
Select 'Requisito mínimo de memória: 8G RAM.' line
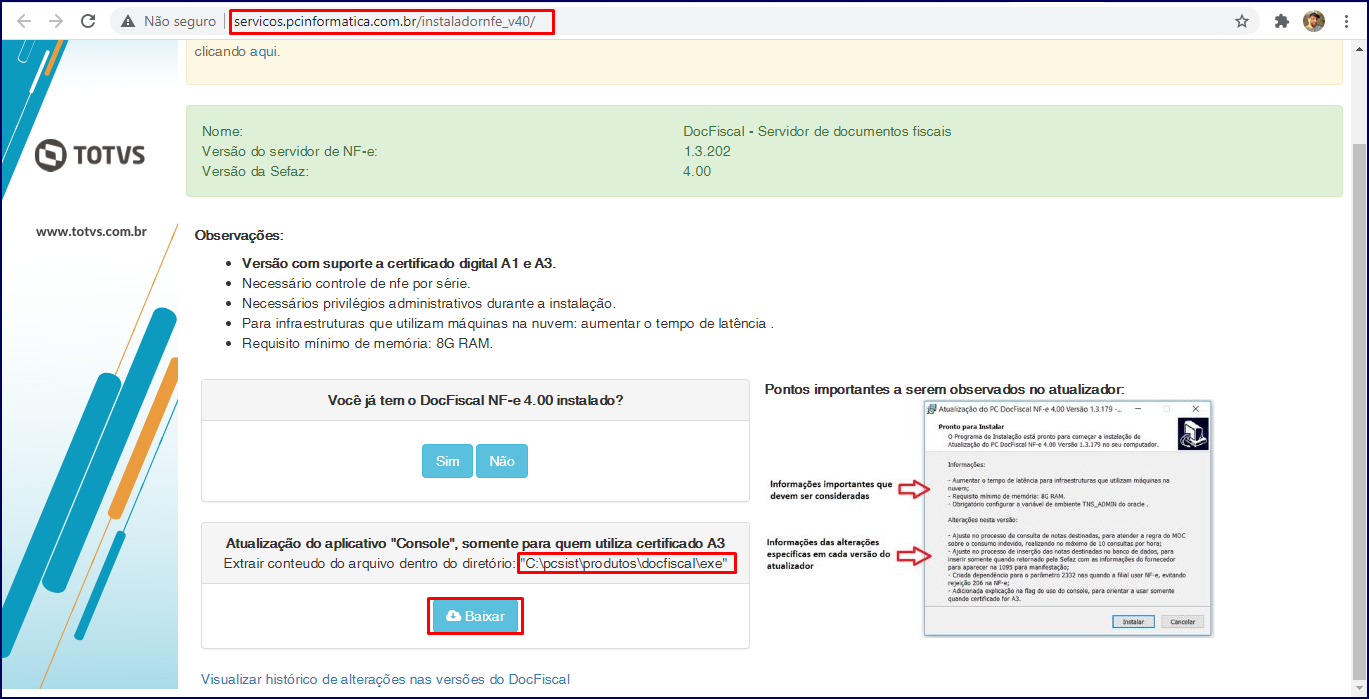(x=368, y=343)
